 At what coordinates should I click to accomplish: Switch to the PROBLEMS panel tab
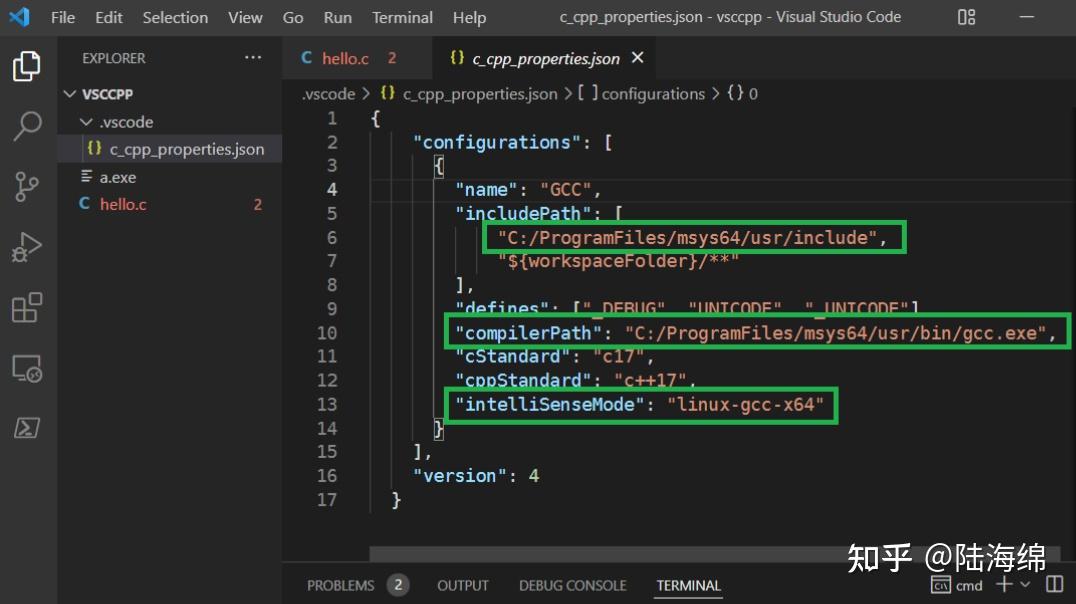[340, 585]
